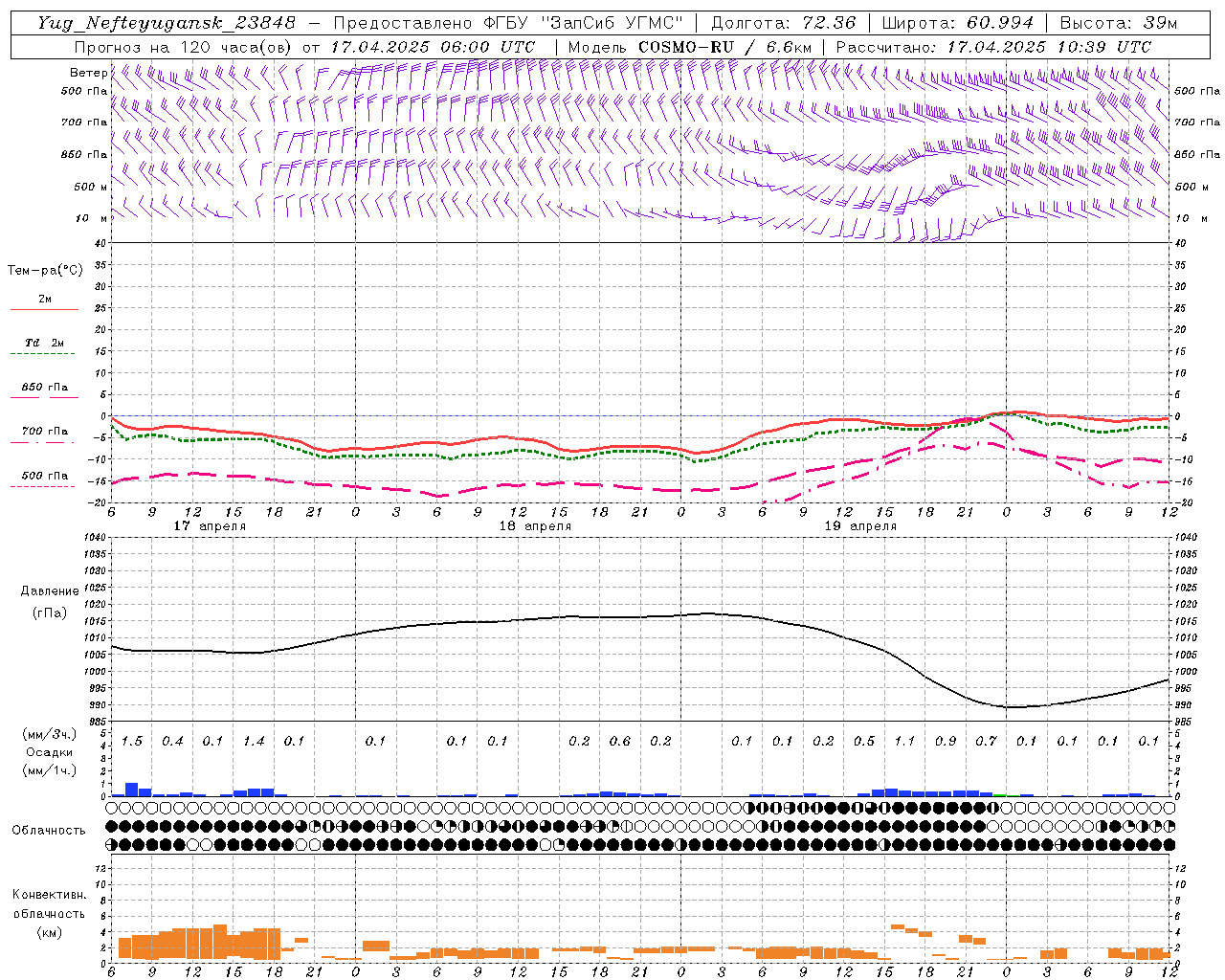The width and height of the screenshot is (1225, 980).
Task: Click the 0.7 precipitation total
Action: 986,741
